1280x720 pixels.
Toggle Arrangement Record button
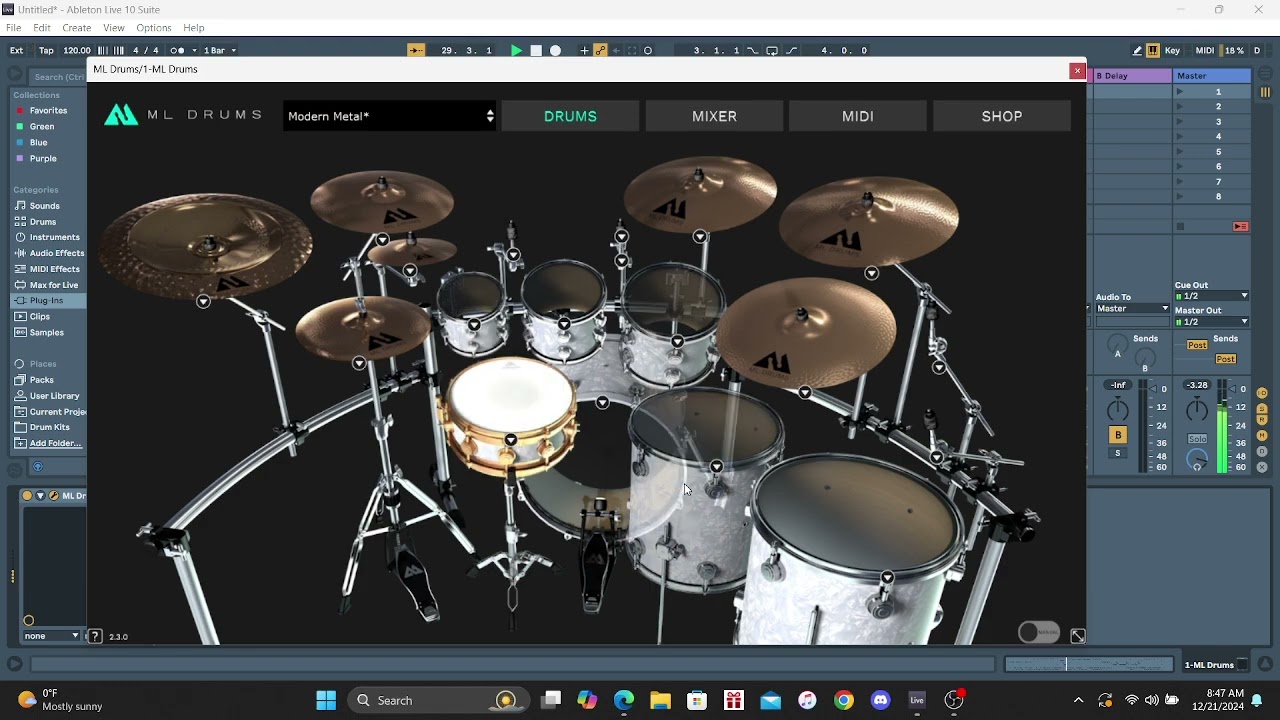556,50
